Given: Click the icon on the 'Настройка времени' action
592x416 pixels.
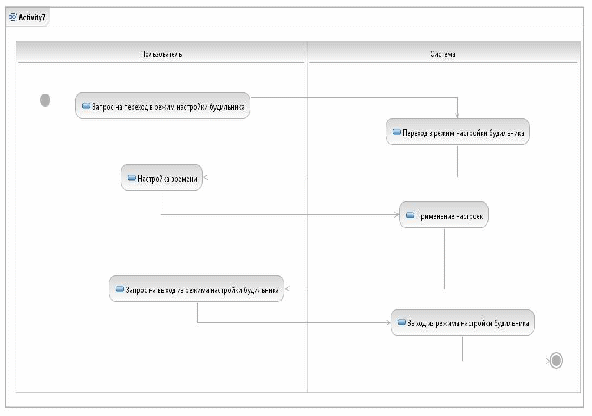Looking at the screenshot, I should coord(131,178).
